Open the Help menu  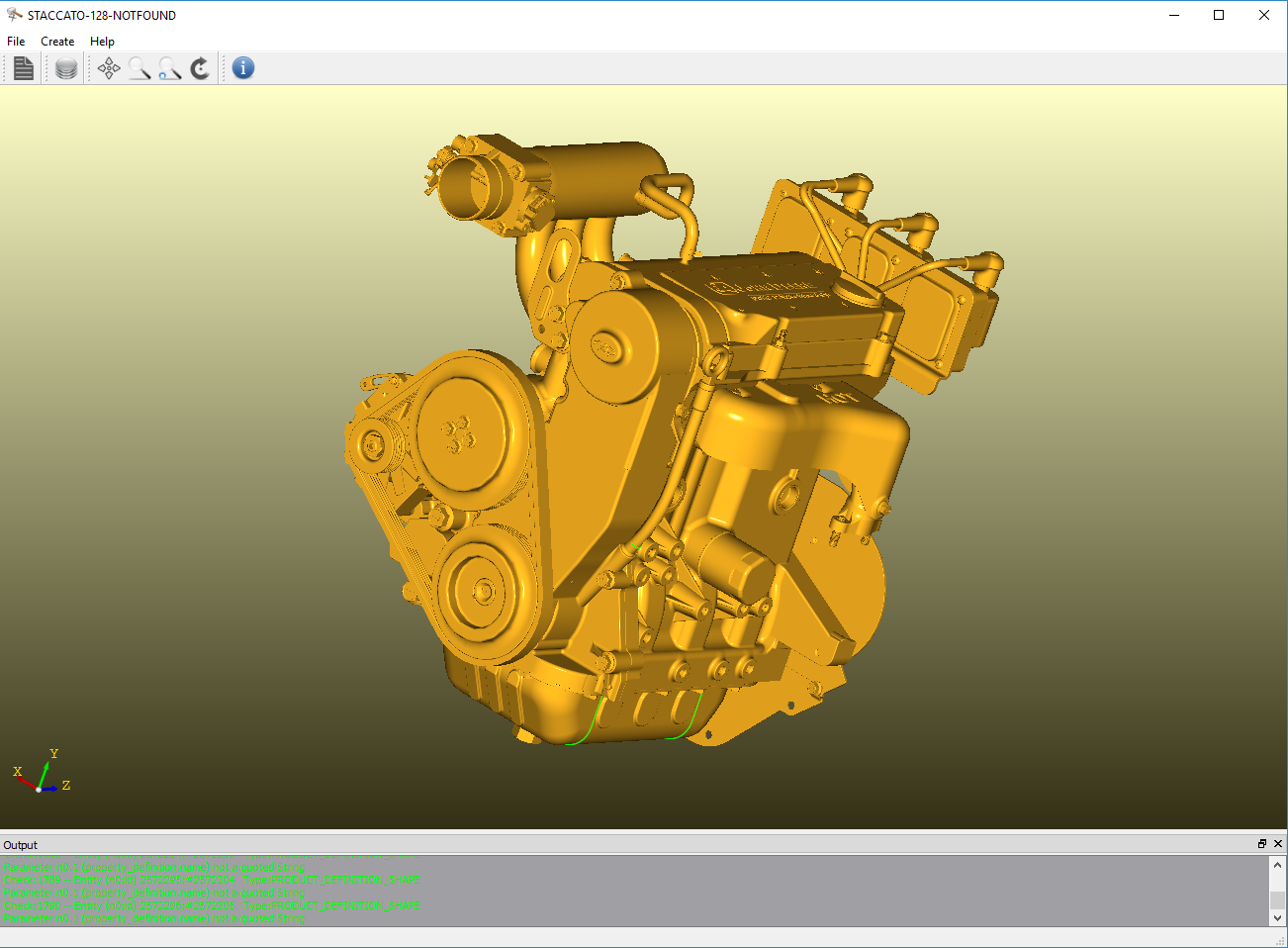(102, 42)
